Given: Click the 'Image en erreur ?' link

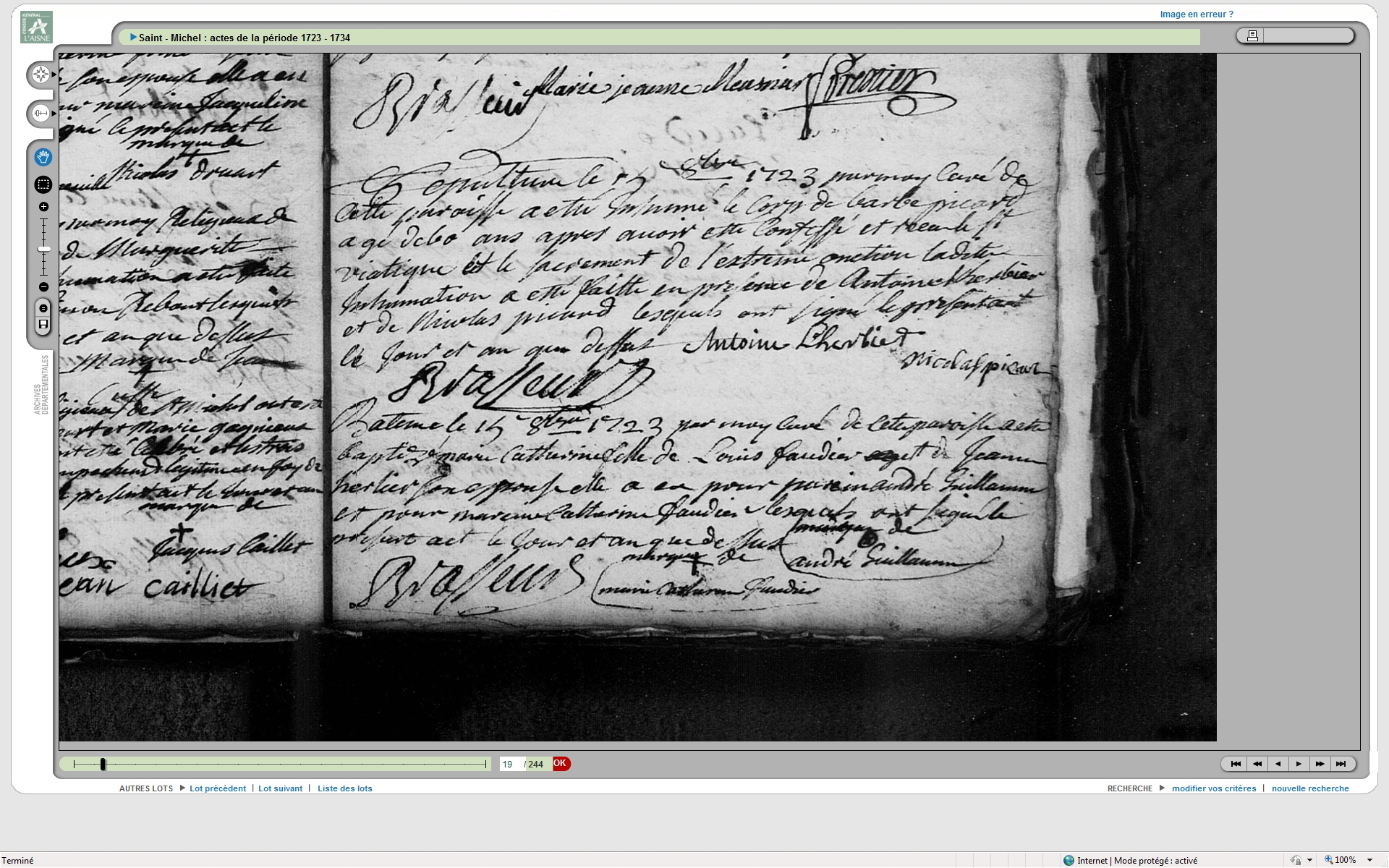Looking at the screenshot, I should pyautogui.click(x=1197, y=14).
